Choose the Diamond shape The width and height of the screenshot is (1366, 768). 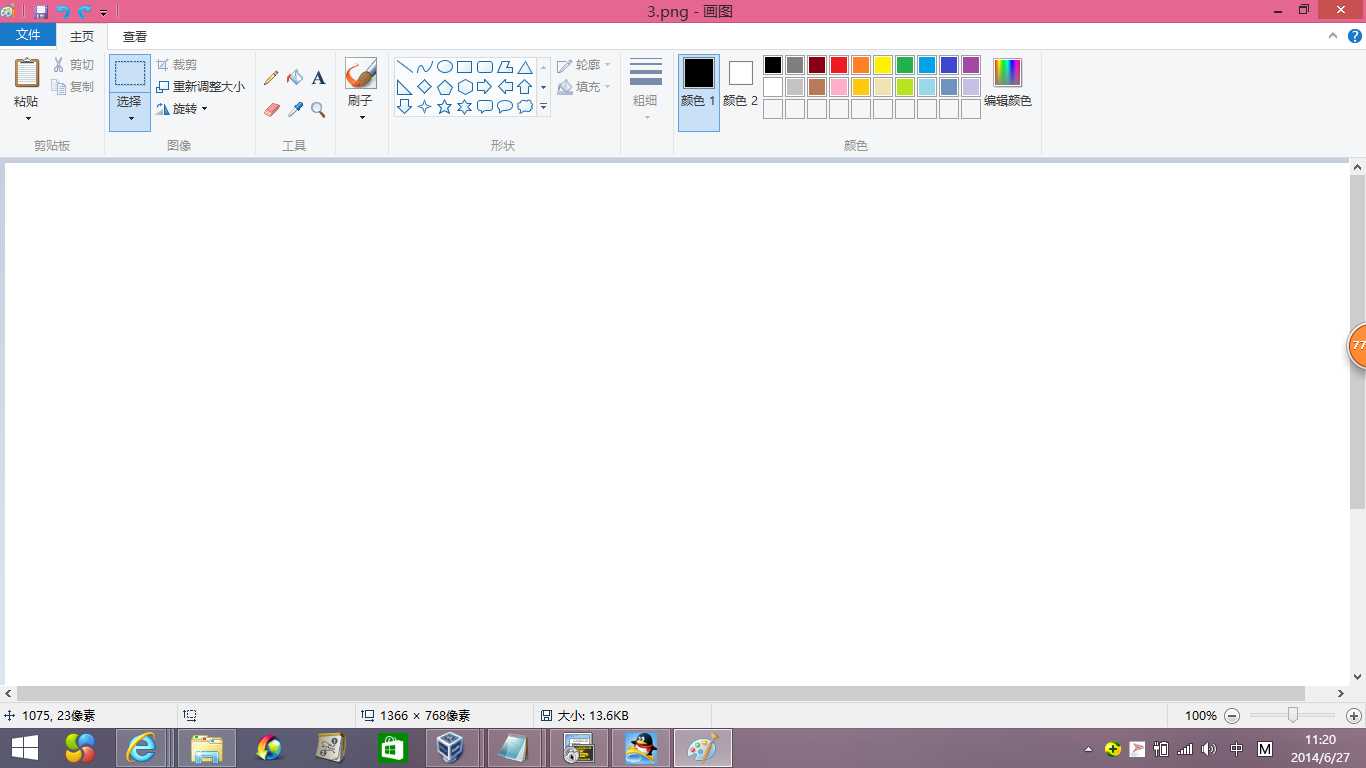click(424, 87)
